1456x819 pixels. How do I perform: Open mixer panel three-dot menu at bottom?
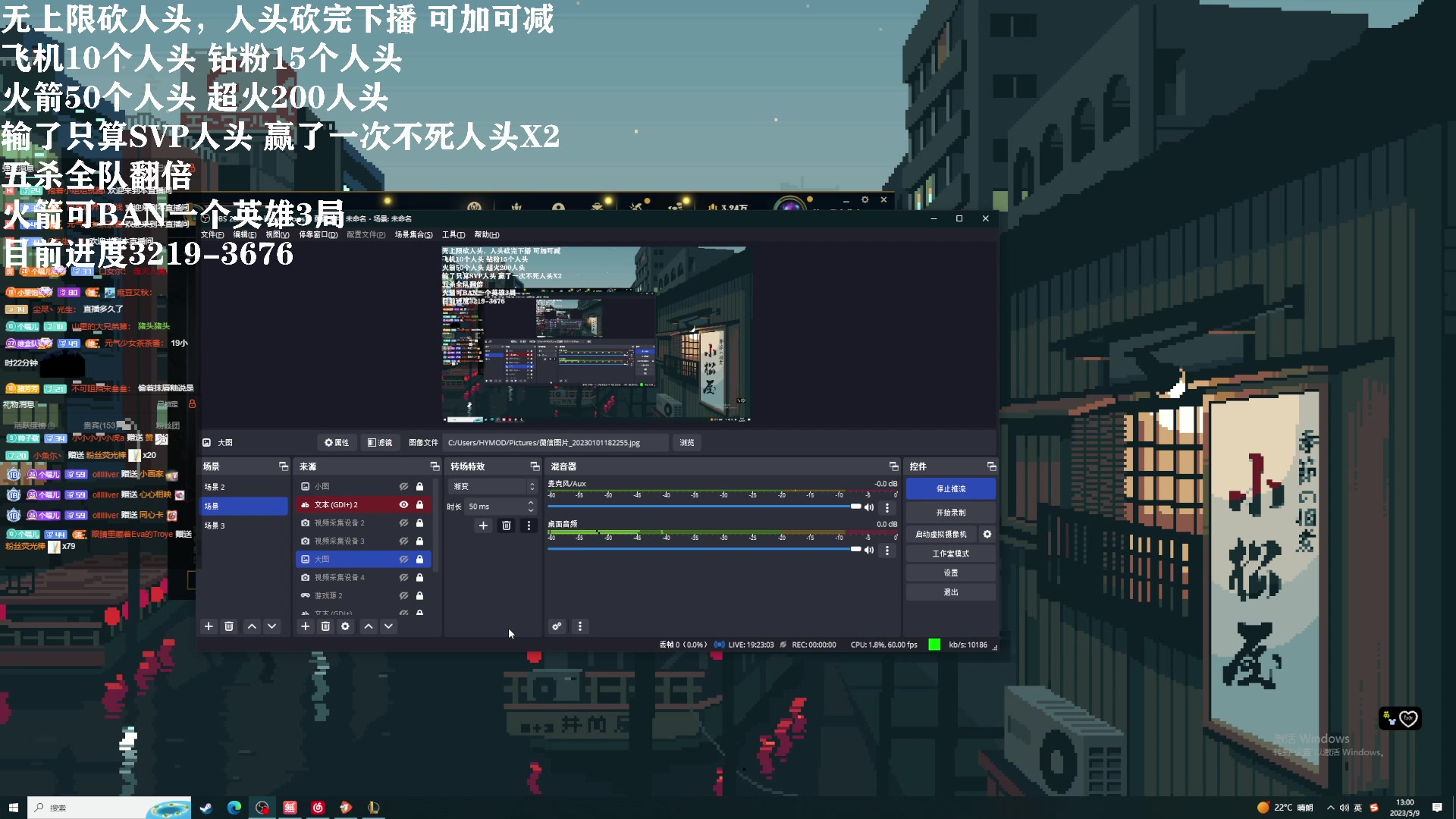pos(580,626)
